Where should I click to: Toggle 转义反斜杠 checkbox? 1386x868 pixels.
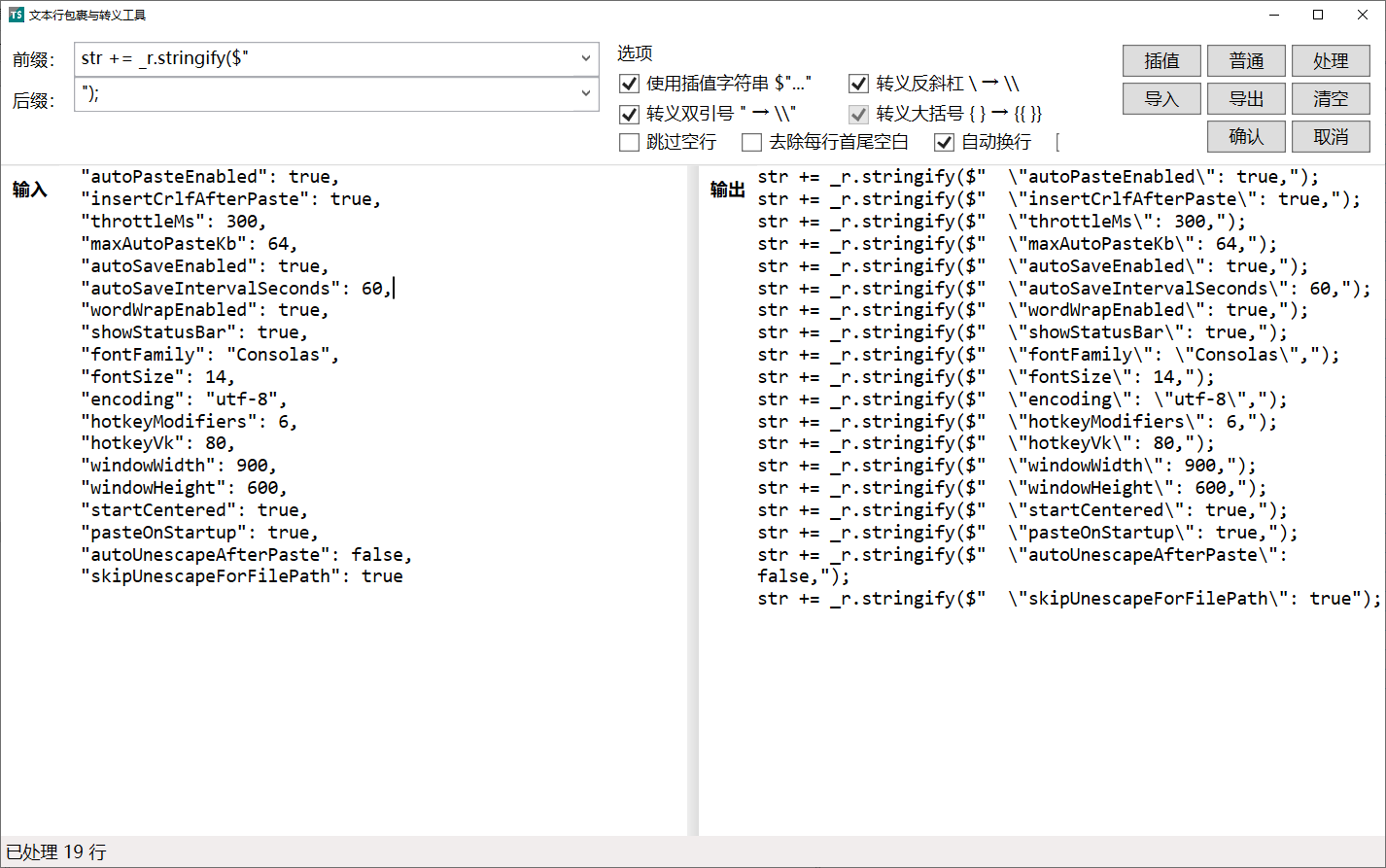858,84
